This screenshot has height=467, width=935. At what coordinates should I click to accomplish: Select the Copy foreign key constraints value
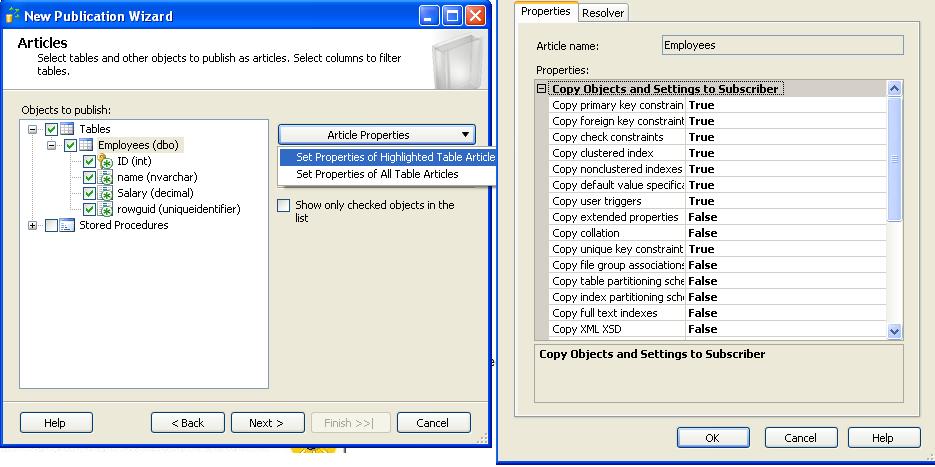pyautogui.click(x=786, y=121)
